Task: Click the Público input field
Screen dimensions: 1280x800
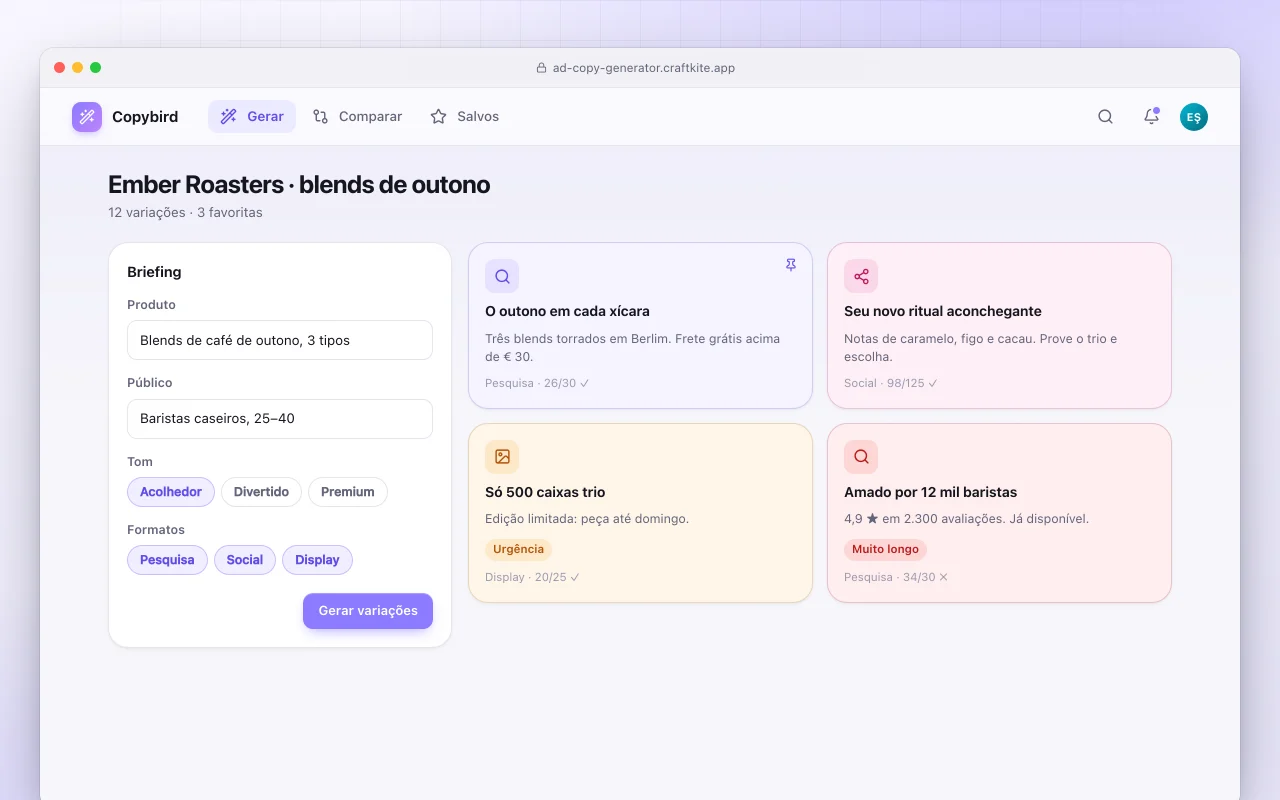Action: point(280,419)
